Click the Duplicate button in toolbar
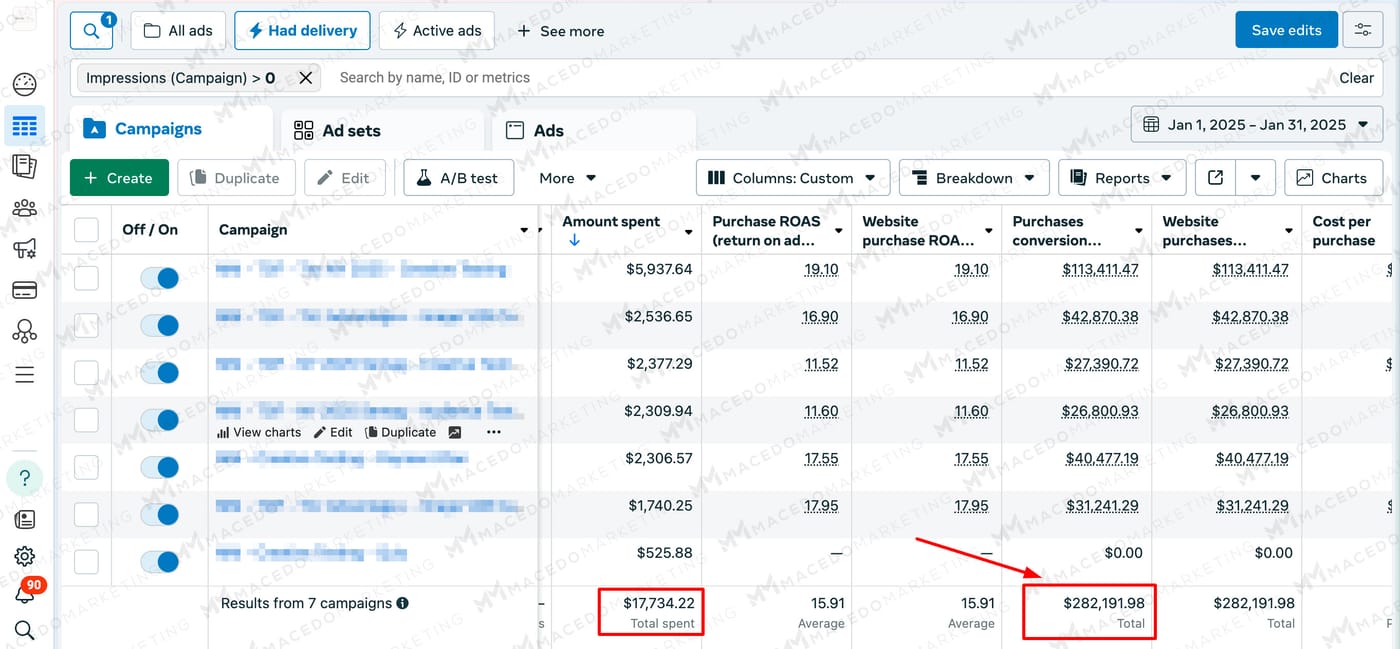The height and width of the screenshot is (649, 1400). [x=236, y=178]
